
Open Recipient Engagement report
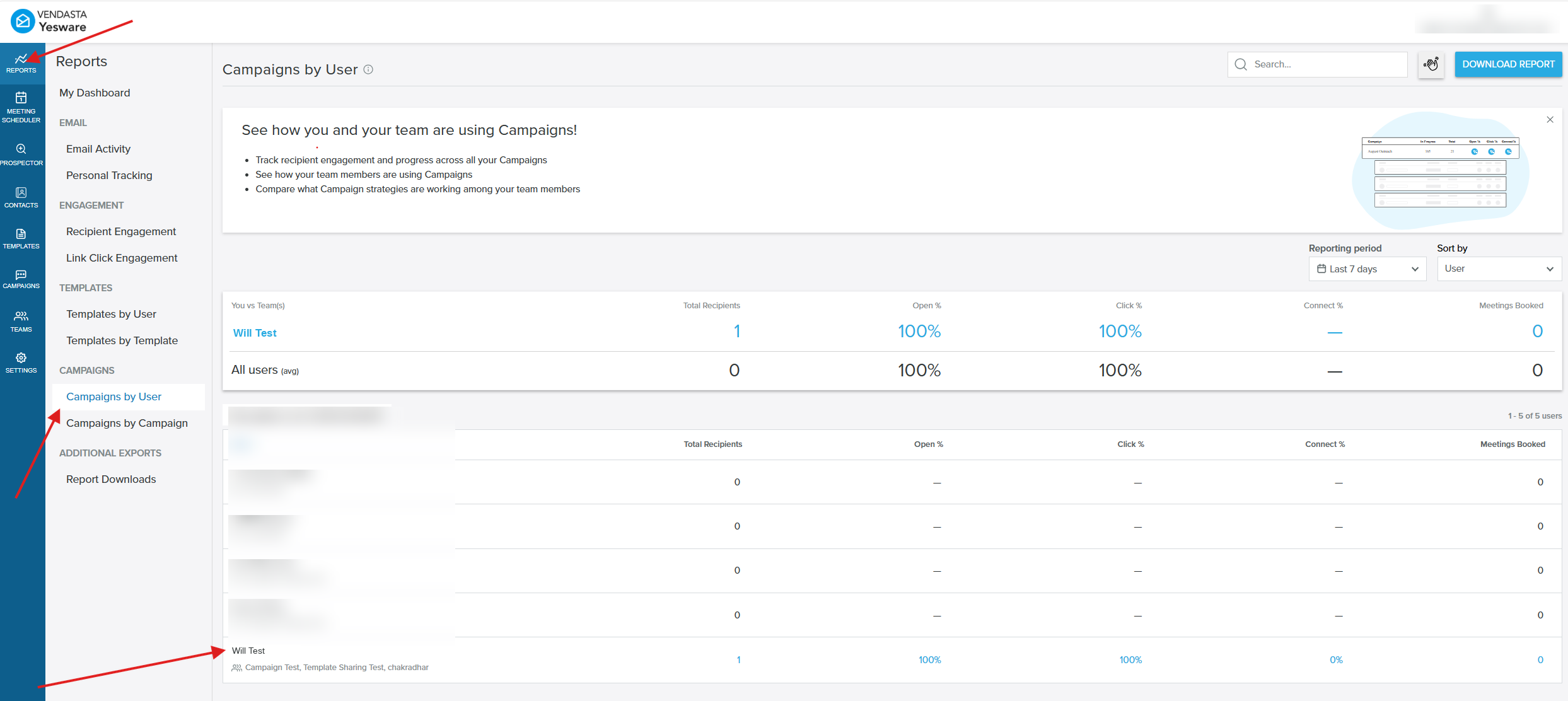coord(121,231)
